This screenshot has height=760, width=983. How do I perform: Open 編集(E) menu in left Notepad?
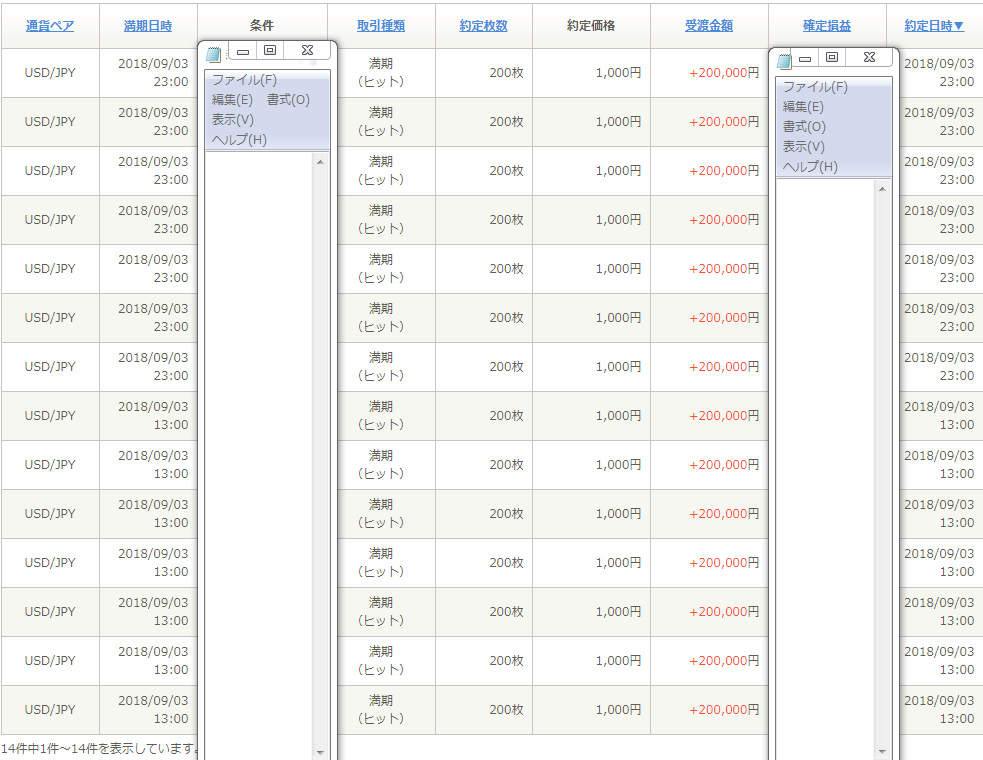[232, 100]
